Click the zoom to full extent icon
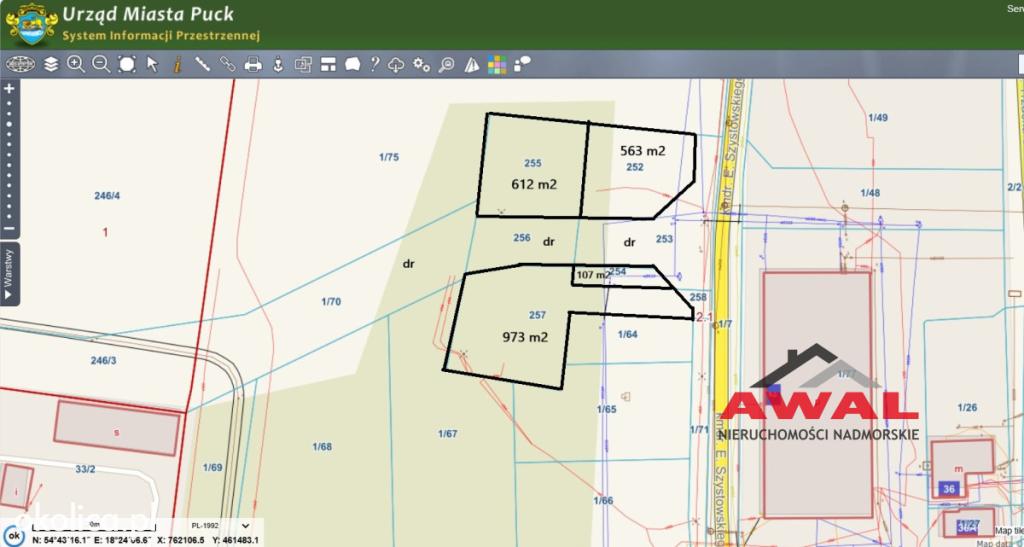This screenshot has height=547, width=1024. pos(127,64)
